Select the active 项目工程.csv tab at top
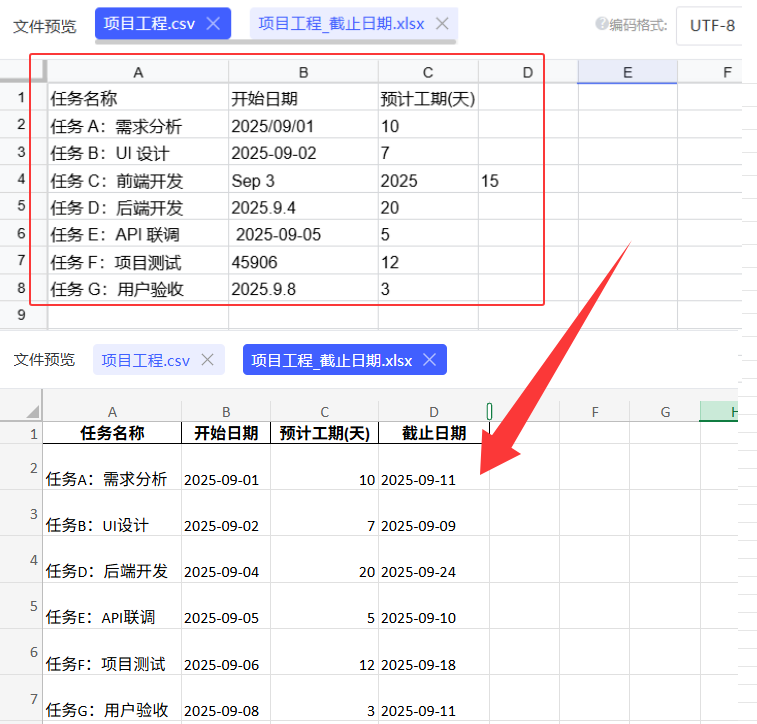This screenshot has height=724, width=757. coord(146,24)
